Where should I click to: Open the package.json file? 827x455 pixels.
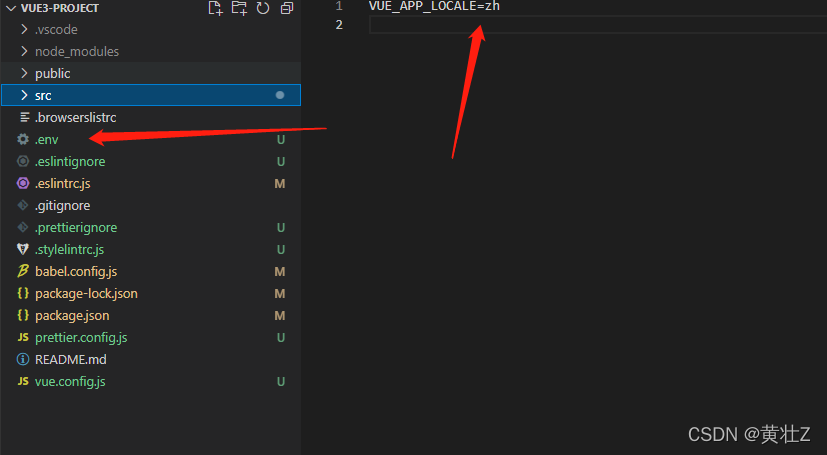coord(72,316)
